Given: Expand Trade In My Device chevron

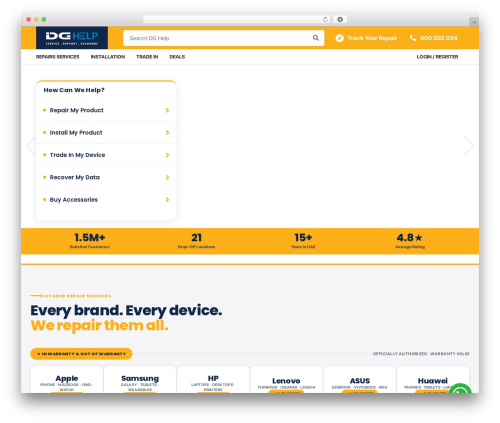Looking at the screenshot, I should (x=167, y=155).
